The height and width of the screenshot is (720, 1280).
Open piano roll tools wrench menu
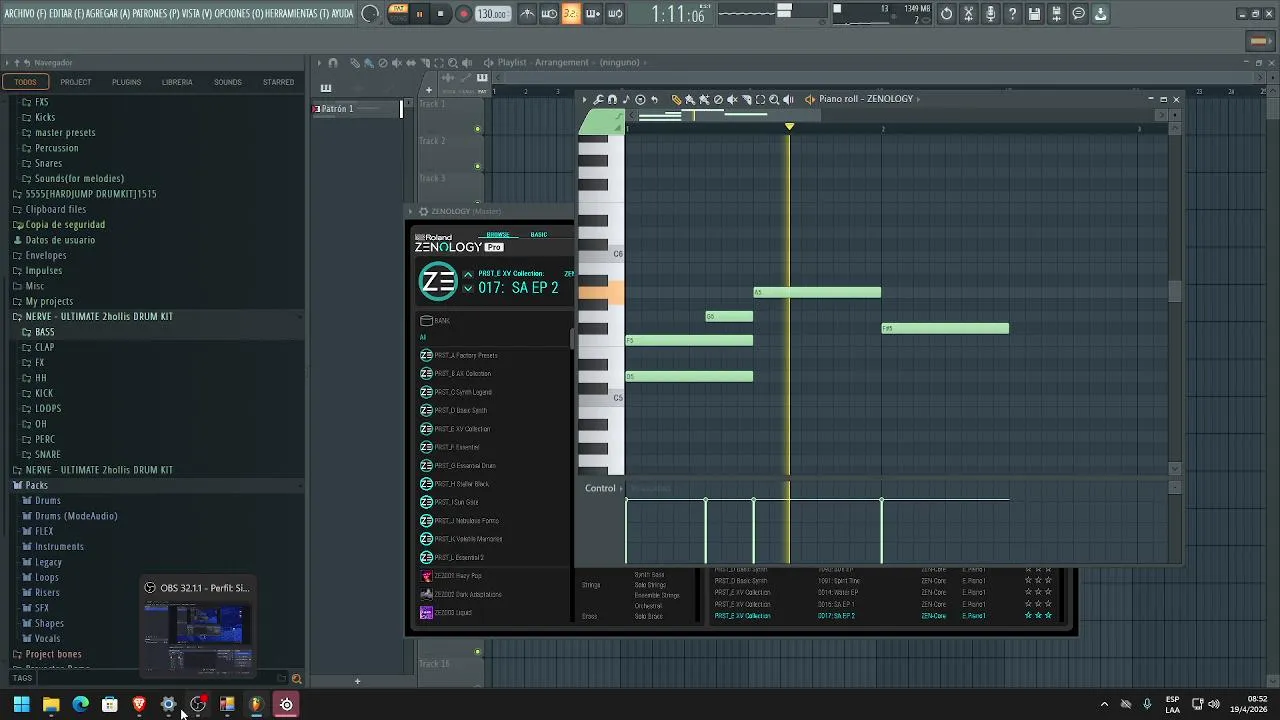click(598, 99)
